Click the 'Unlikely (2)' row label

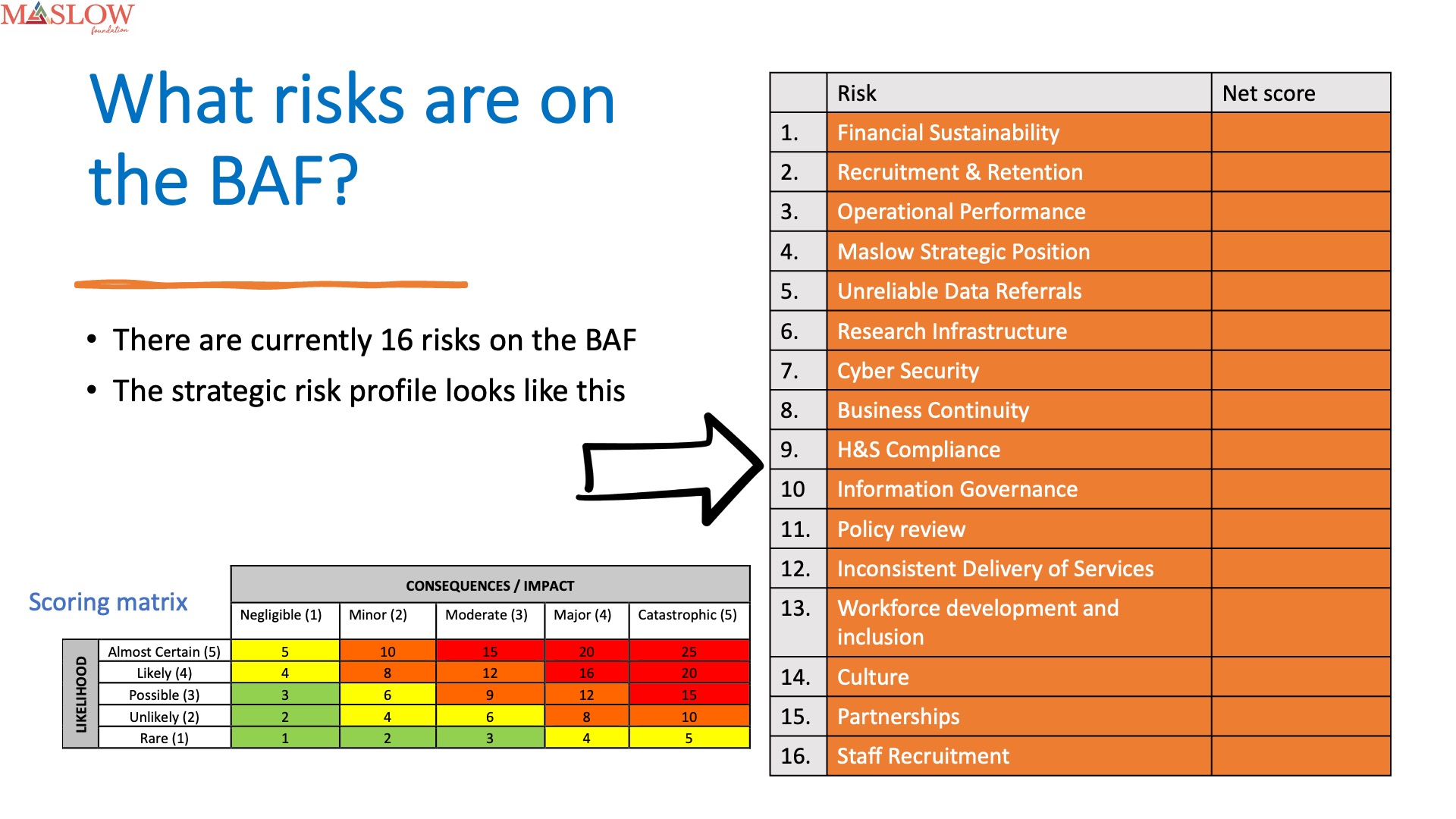tap(164, 717)
